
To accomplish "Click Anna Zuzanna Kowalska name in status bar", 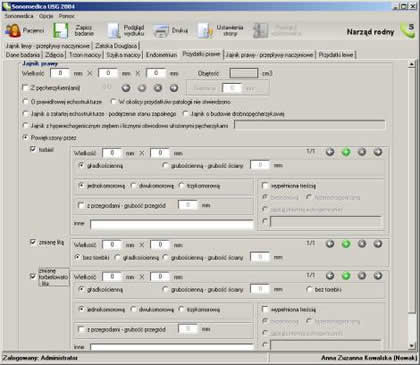I will [369, 358].
